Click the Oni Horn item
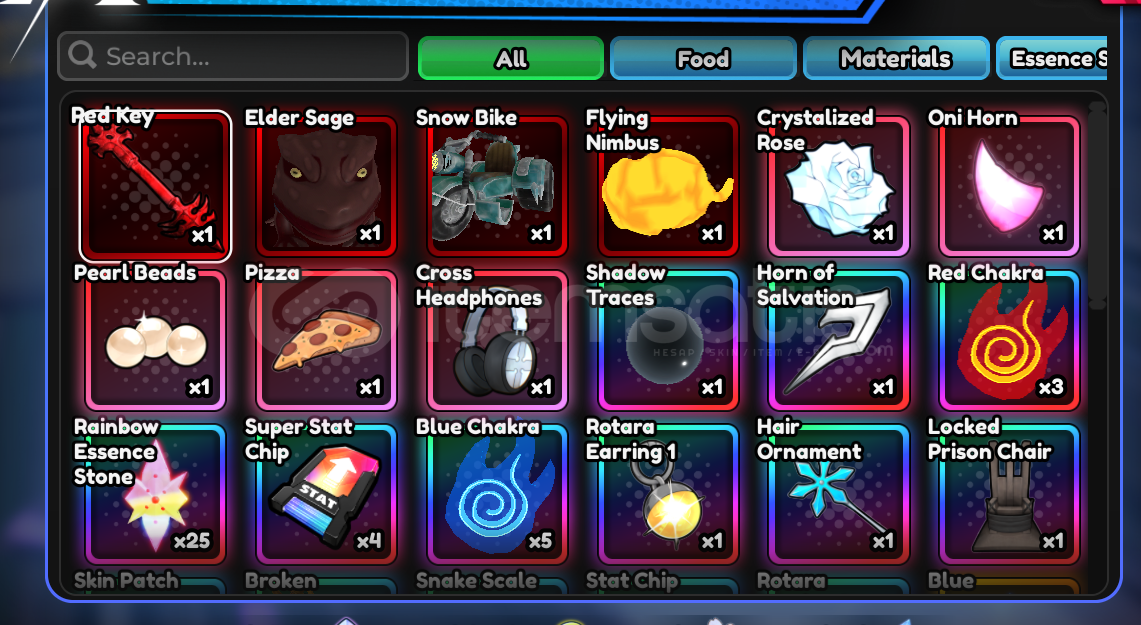The height and width of the screenshot is (625, 1141). pos(1010,186)
